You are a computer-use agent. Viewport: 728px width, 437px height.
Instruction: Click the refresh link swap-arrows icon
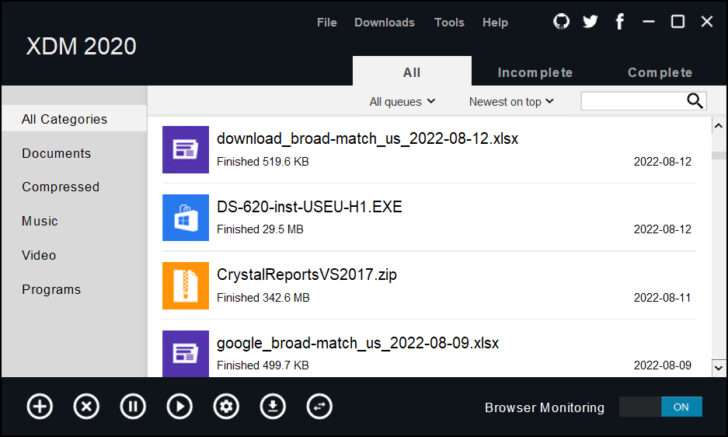[x=319, y=407]
